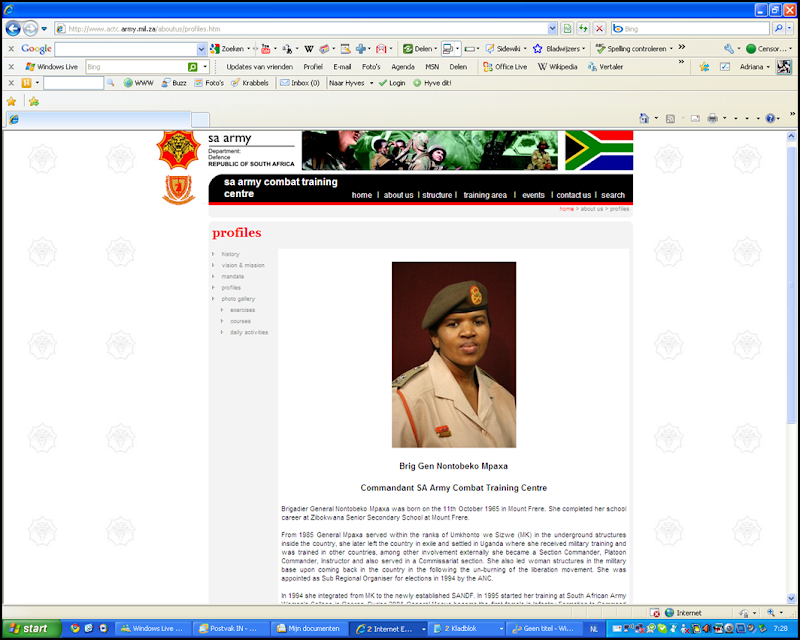The width and height of the screenshot is (800, 640).
Task: Expand the Spelling controleren dropdown arrow
Action: tap(671, 49)
